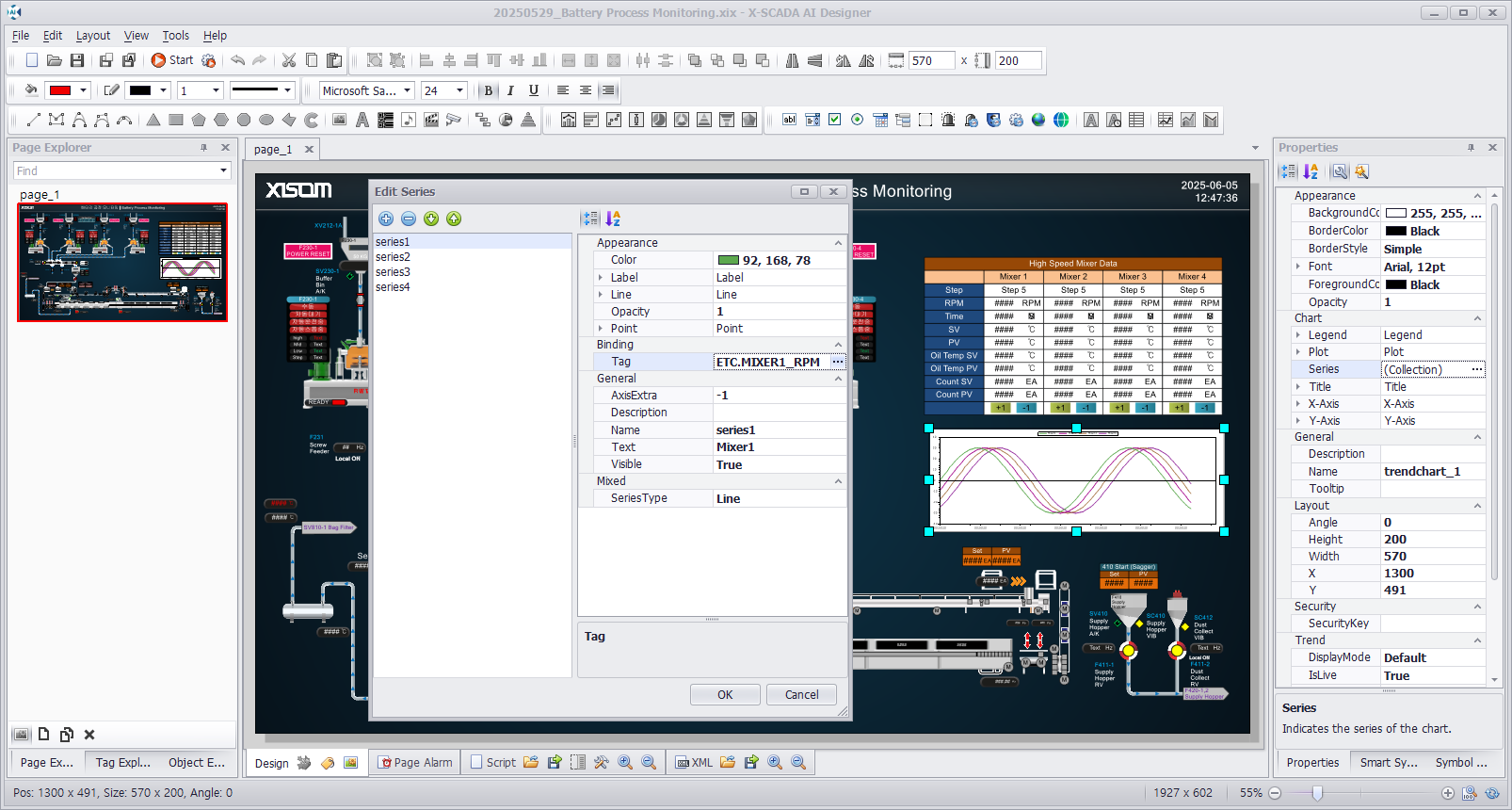The height and width of the screenshot is (810, 1512).
Task: Select the Ellipse shape tool
Action: point(266,120)
